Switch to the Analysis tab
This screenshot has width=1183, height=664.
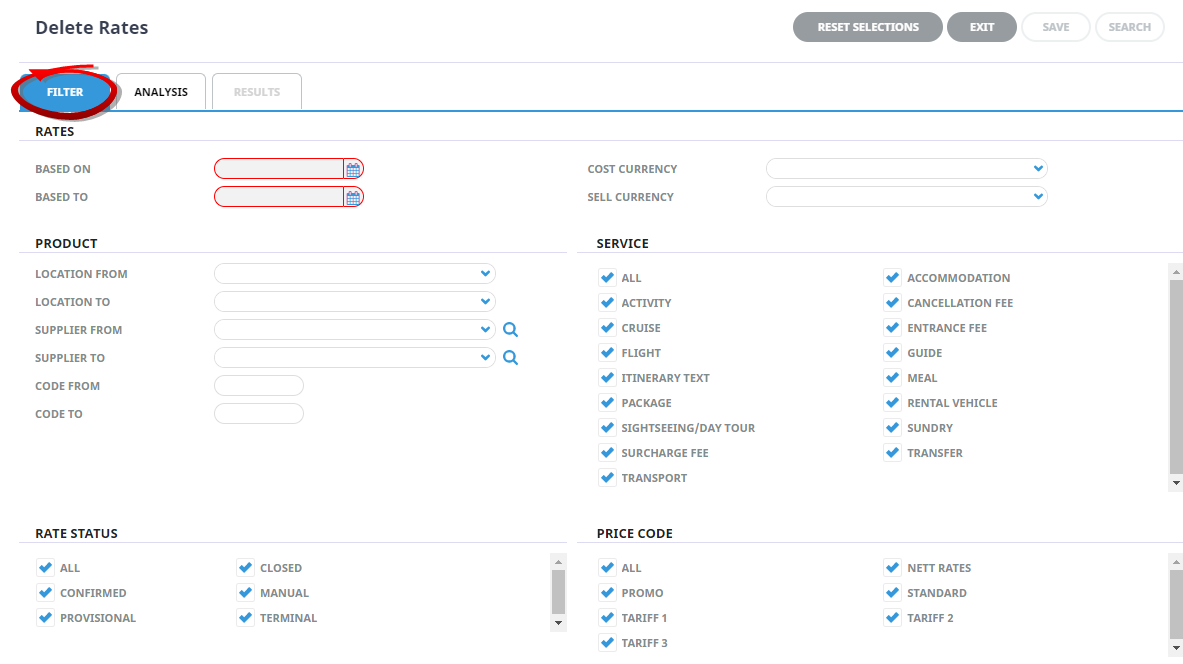161,92
